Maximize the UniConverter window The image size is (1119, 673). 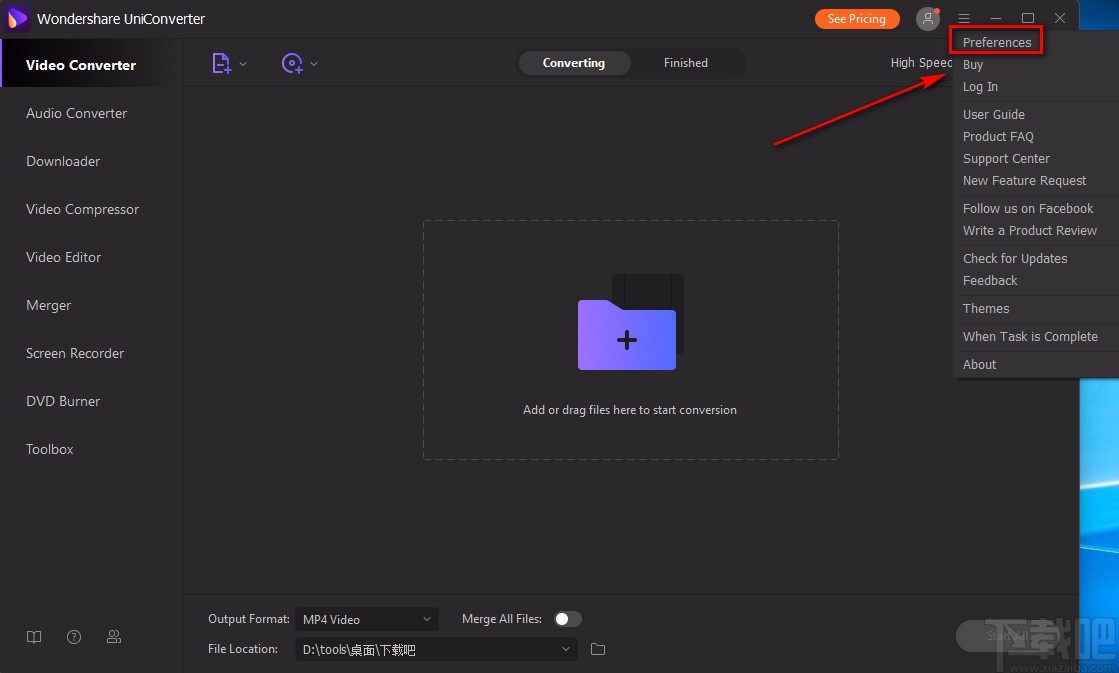pos(1028,19)
